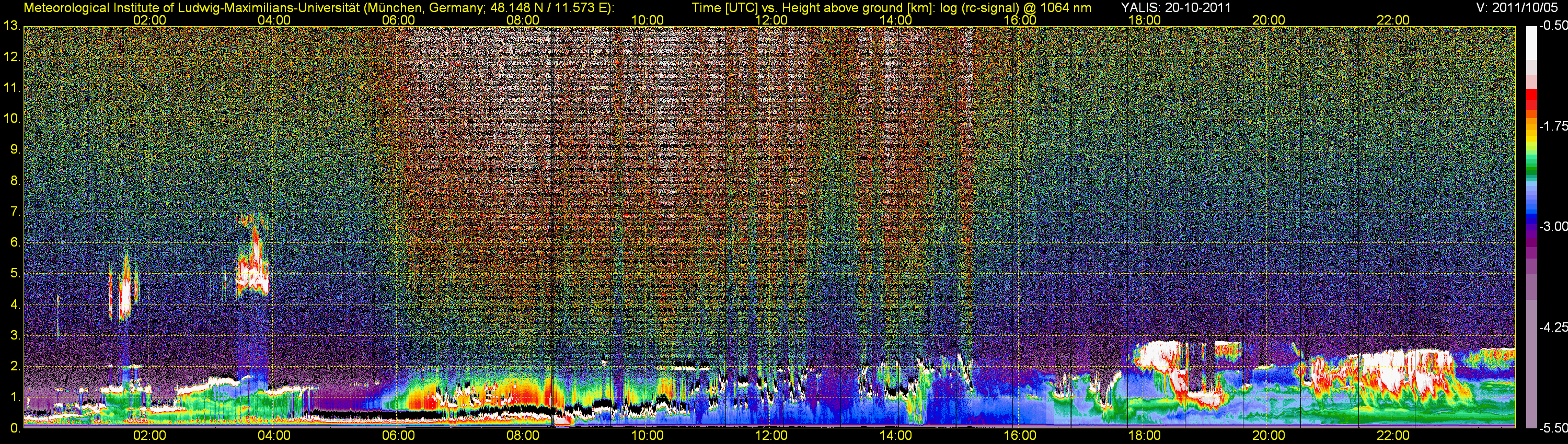Click the 16:00 label on the bottom time axis
The image size is (1568, 444).
point(1020,436)
